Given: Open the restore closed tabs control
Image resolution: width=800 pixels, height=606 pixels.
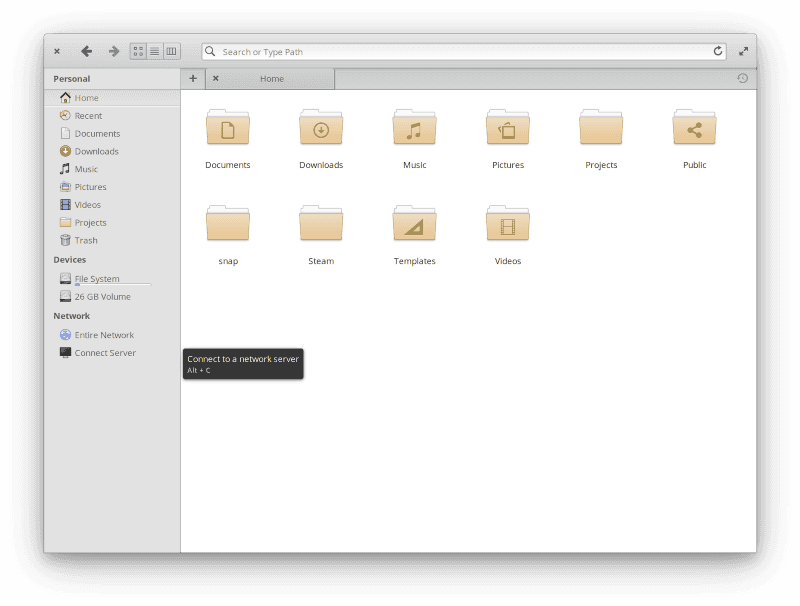Looking at the screenshot, I should coord(741,77).
